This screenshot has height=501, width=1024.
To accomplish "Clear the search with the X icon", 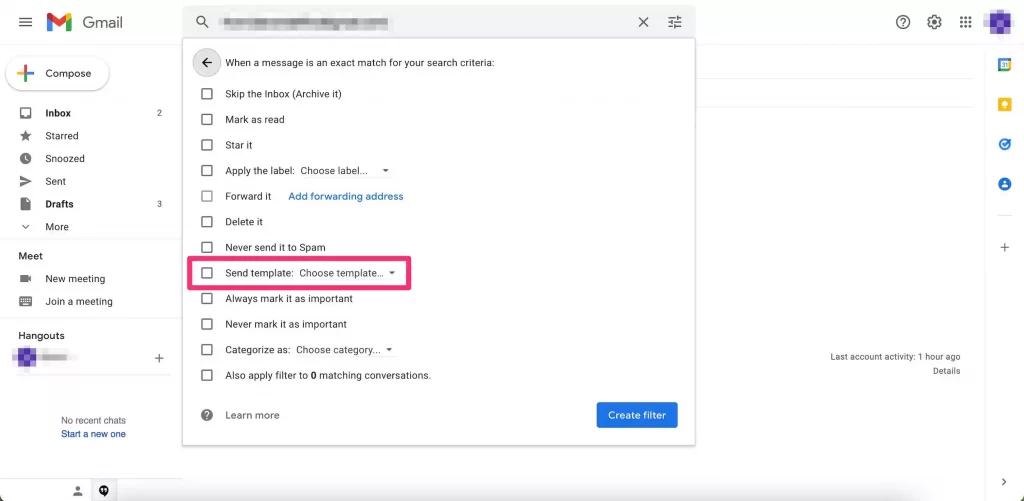I will click(x=643, y=22).
